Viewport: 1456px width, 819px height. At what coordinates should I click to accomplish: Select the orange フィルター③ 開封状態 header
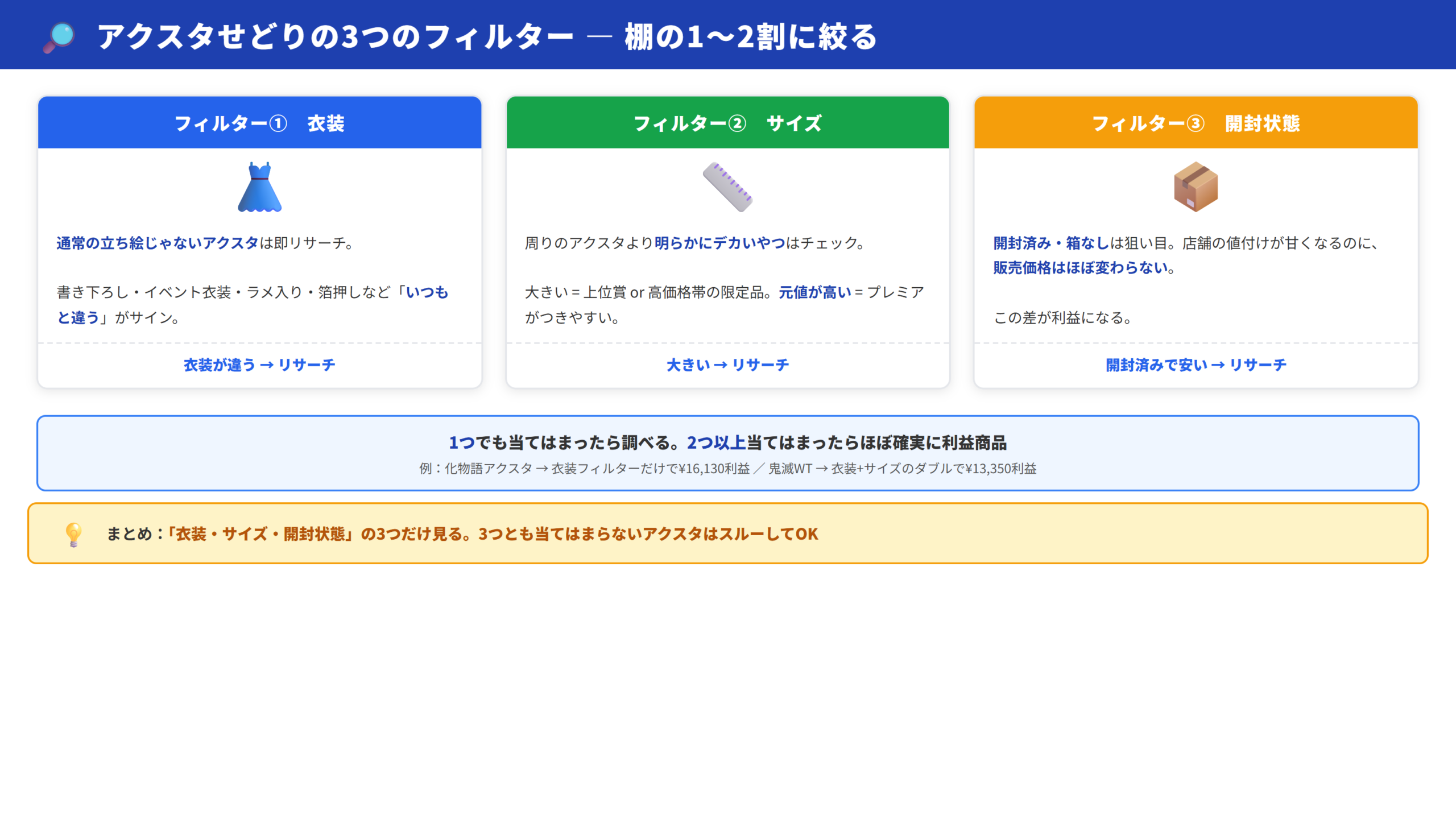pyautogui.click(x=1196, y=123)
